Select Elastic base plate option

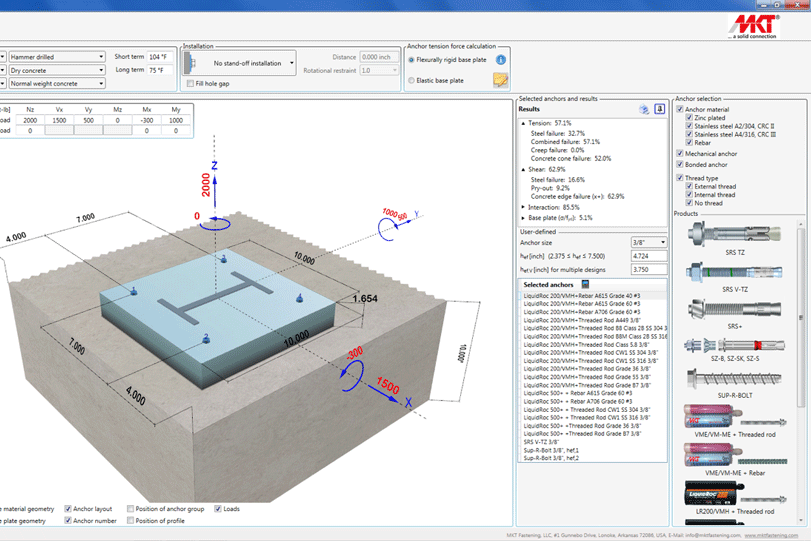pos(412,81)
